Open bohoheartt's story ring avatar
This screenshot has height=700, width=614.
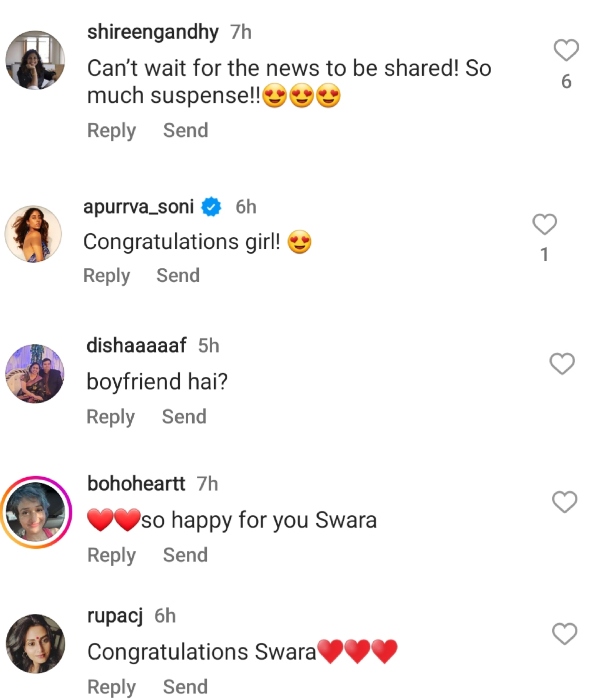[x=36, y=514]
